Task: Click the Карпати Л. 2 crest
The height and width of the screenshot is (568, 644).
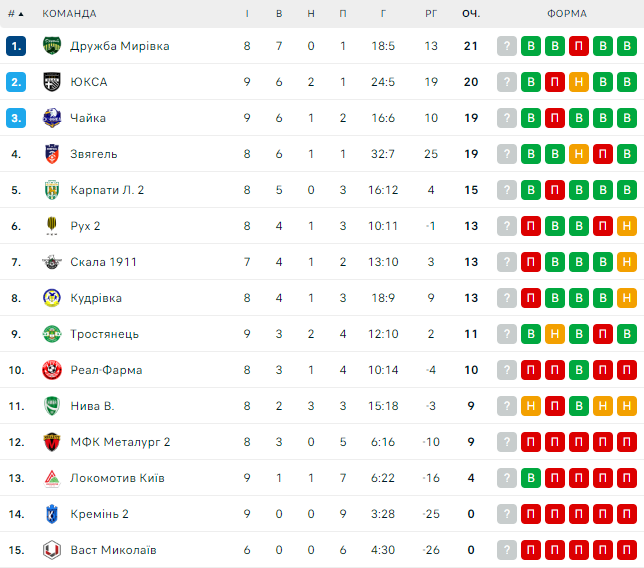Action: pyautogui.click(x=52, y=190)
